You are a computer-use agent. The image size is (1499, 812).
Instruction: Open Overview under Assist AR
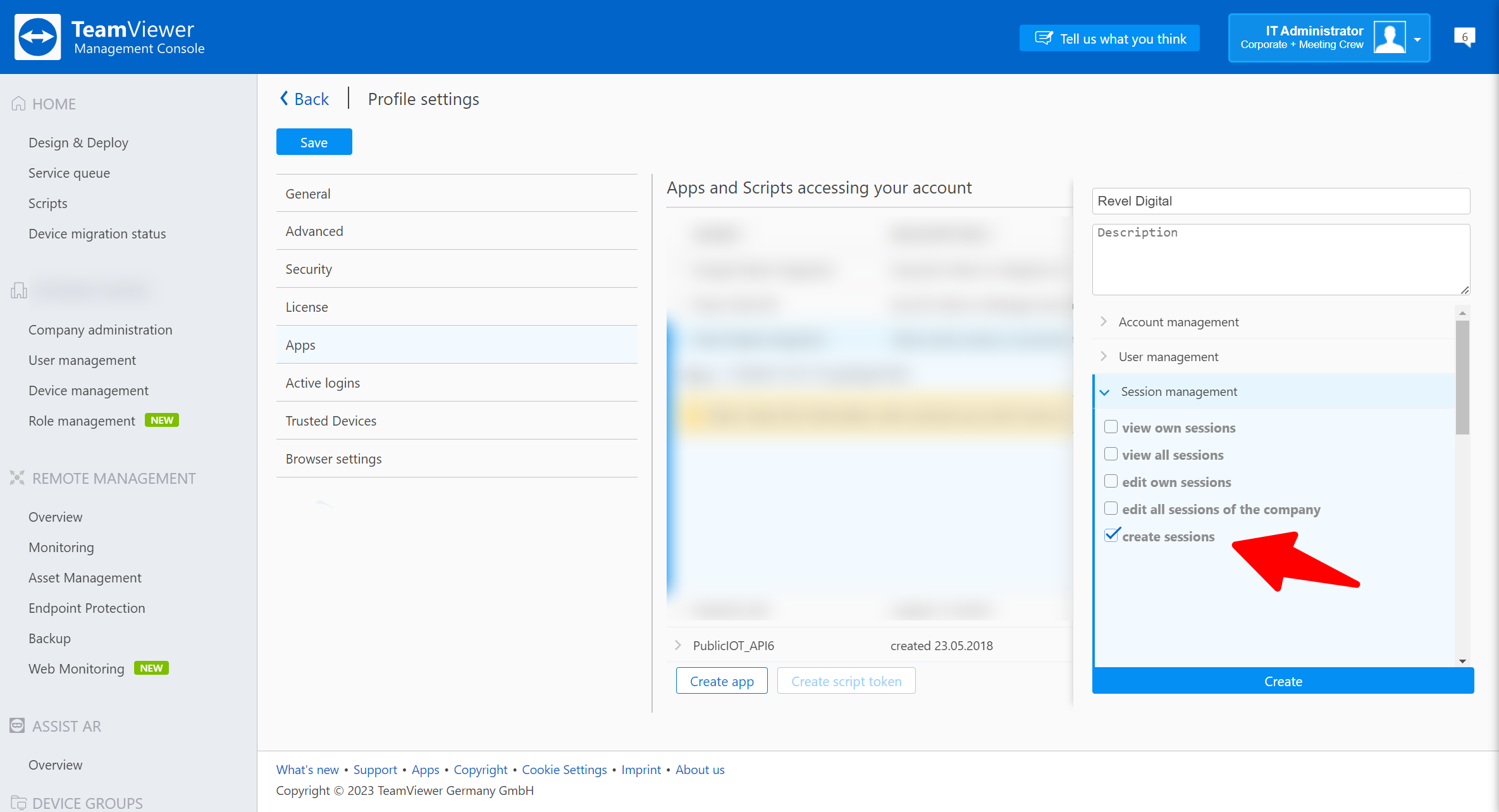coord(55,765)
